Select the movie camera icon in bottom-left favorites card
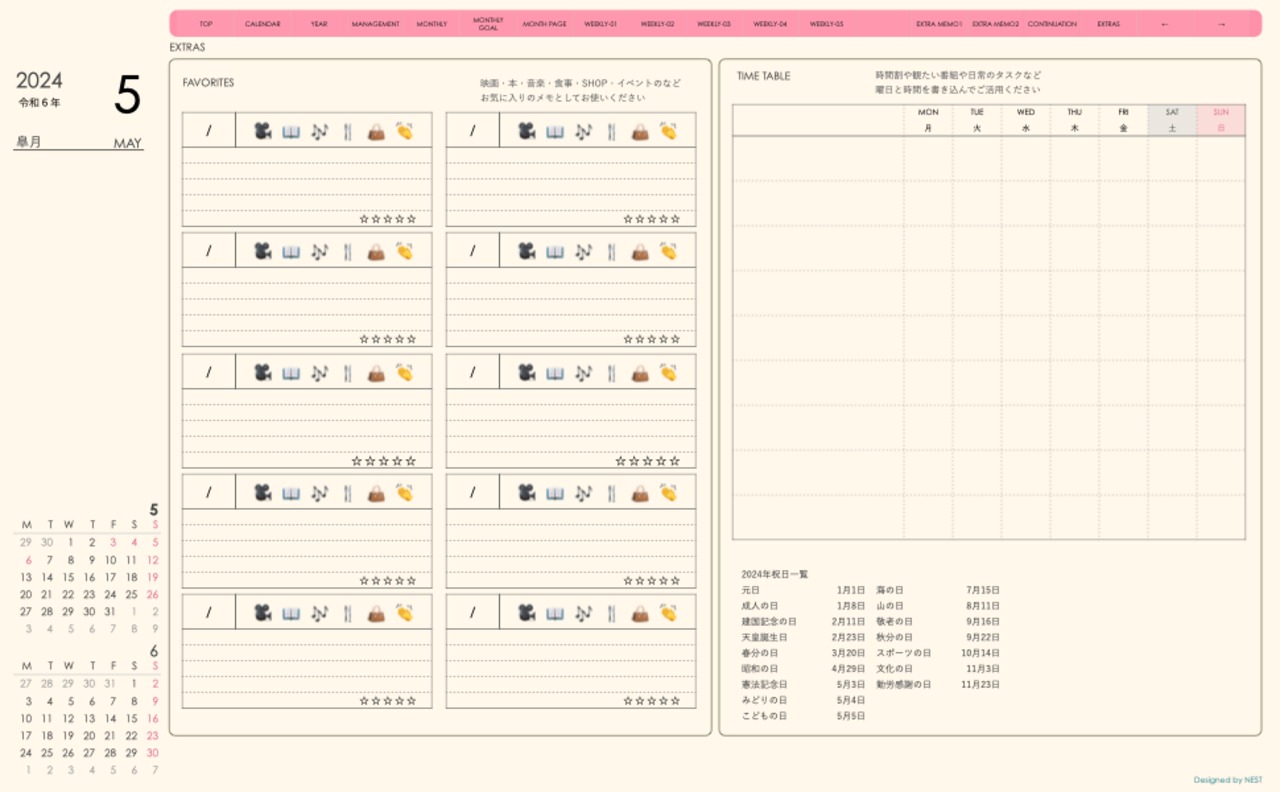 coord(262,613)
